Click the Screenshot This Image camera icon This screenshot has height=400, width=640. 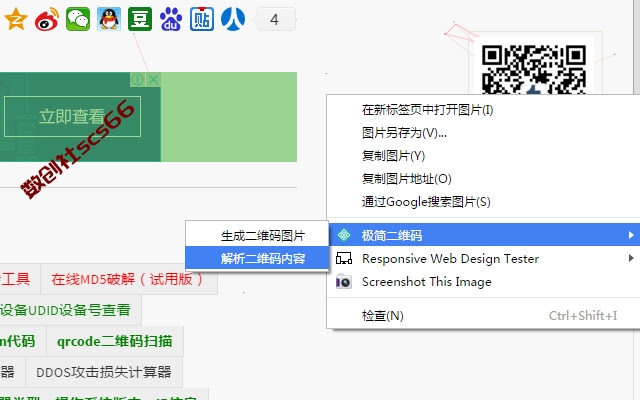pos(344,282)
